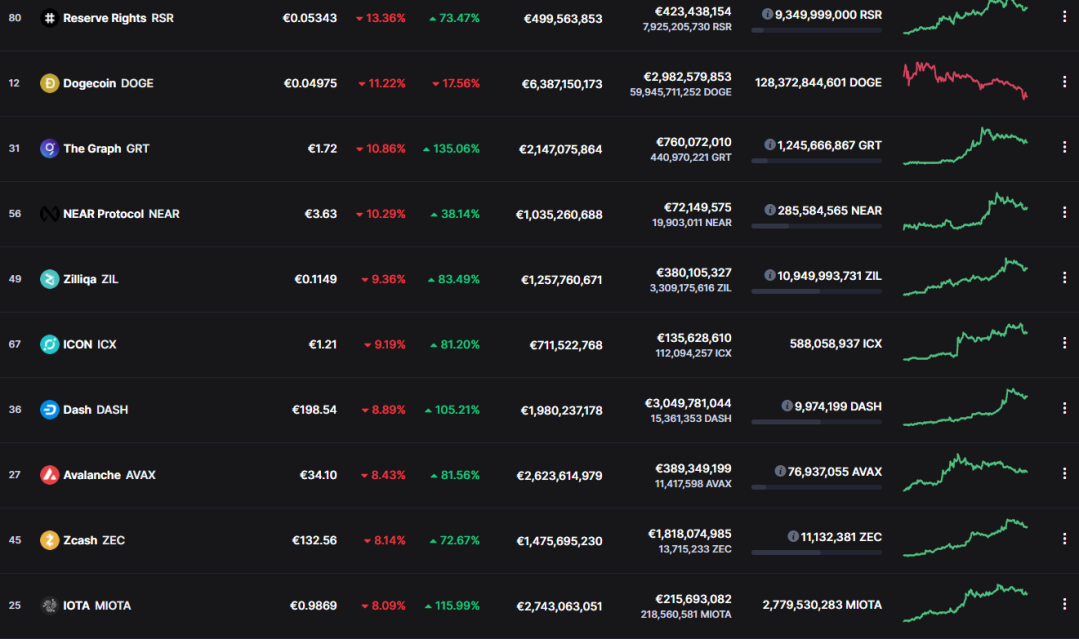Click the Dogecoin volume 59,945,711,252 DOGE
Screen dimensions: 1079x639
(x=681, y=92)
